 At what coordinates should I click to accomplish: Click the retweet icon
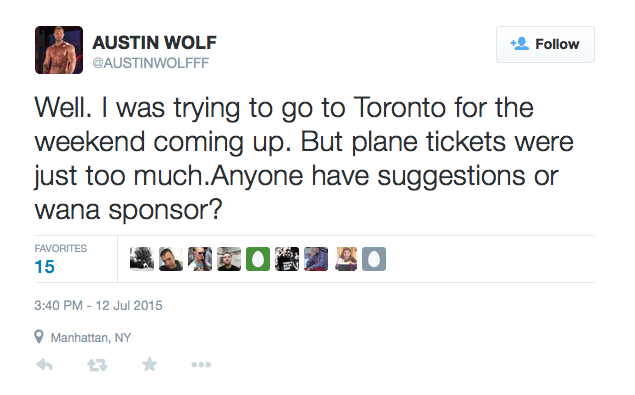pos(97,365)
